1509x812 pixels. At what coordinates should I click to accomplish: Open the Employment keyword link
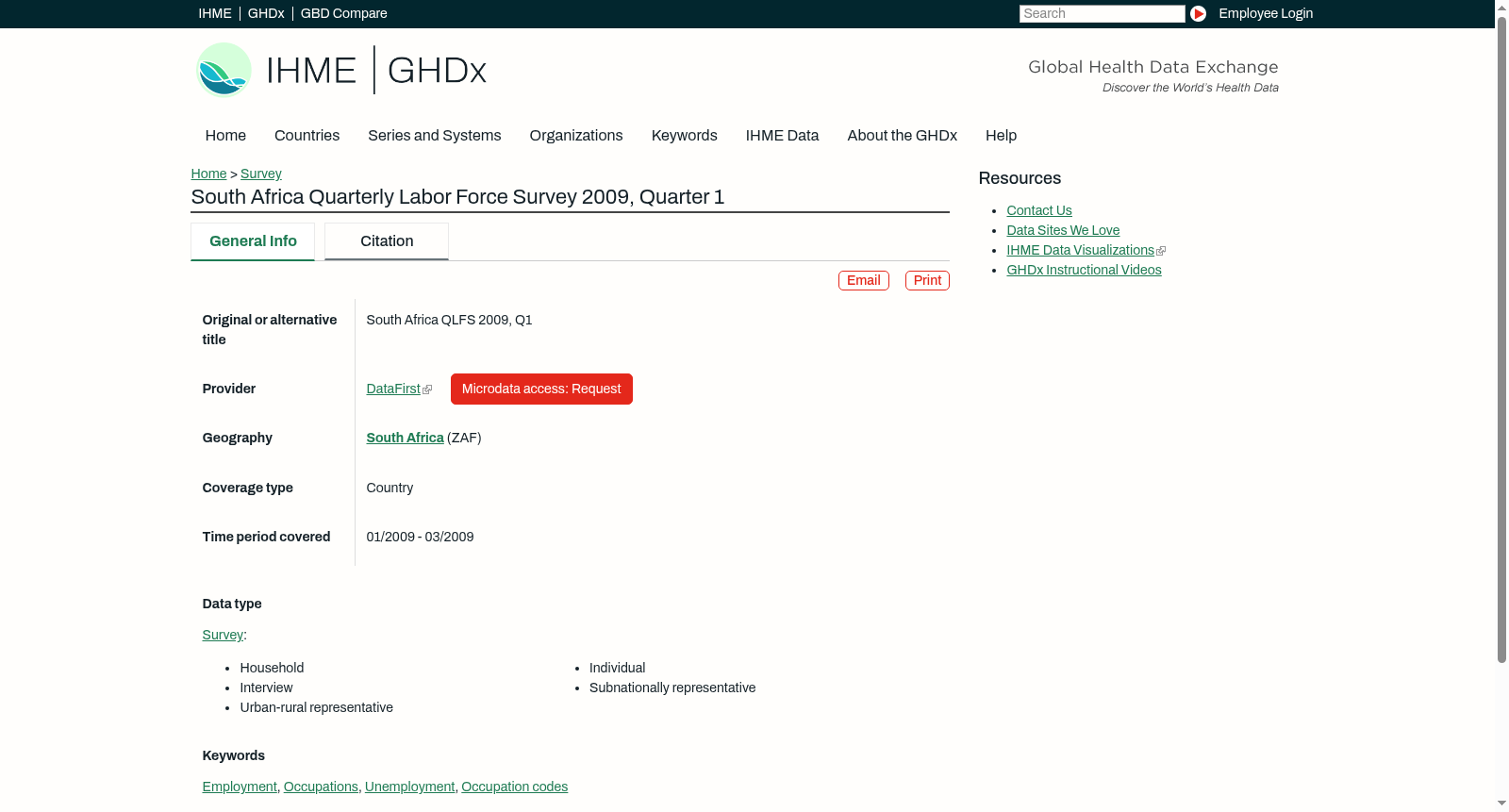click(240, 787)
